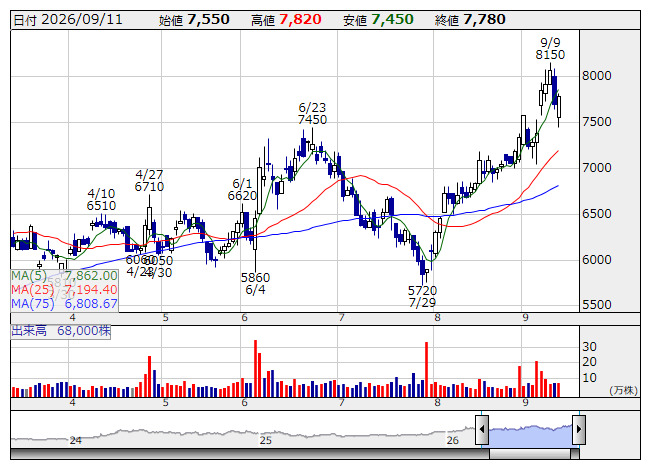This screenshot has height=470, width=653.
Task: Click the low price 7,450
Action: [x=392, y=20]
